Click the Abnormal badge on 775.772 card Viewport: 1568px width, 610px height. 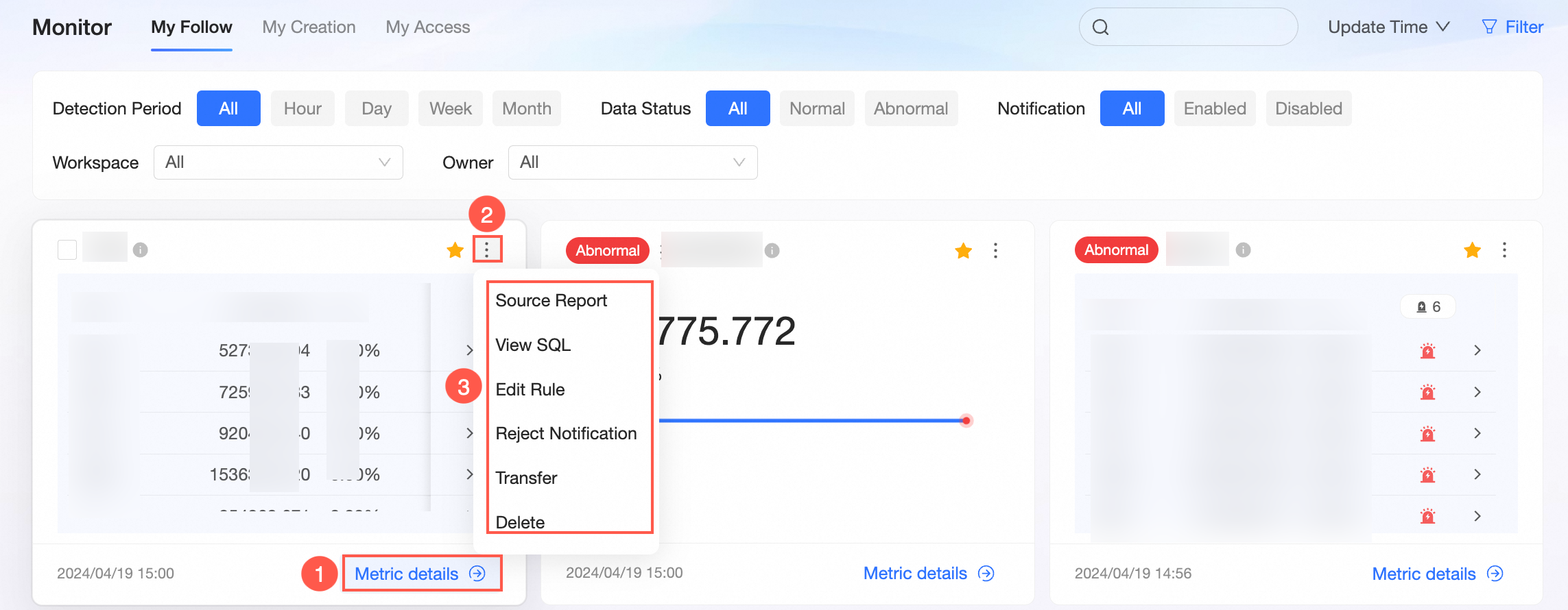(608, 251)
